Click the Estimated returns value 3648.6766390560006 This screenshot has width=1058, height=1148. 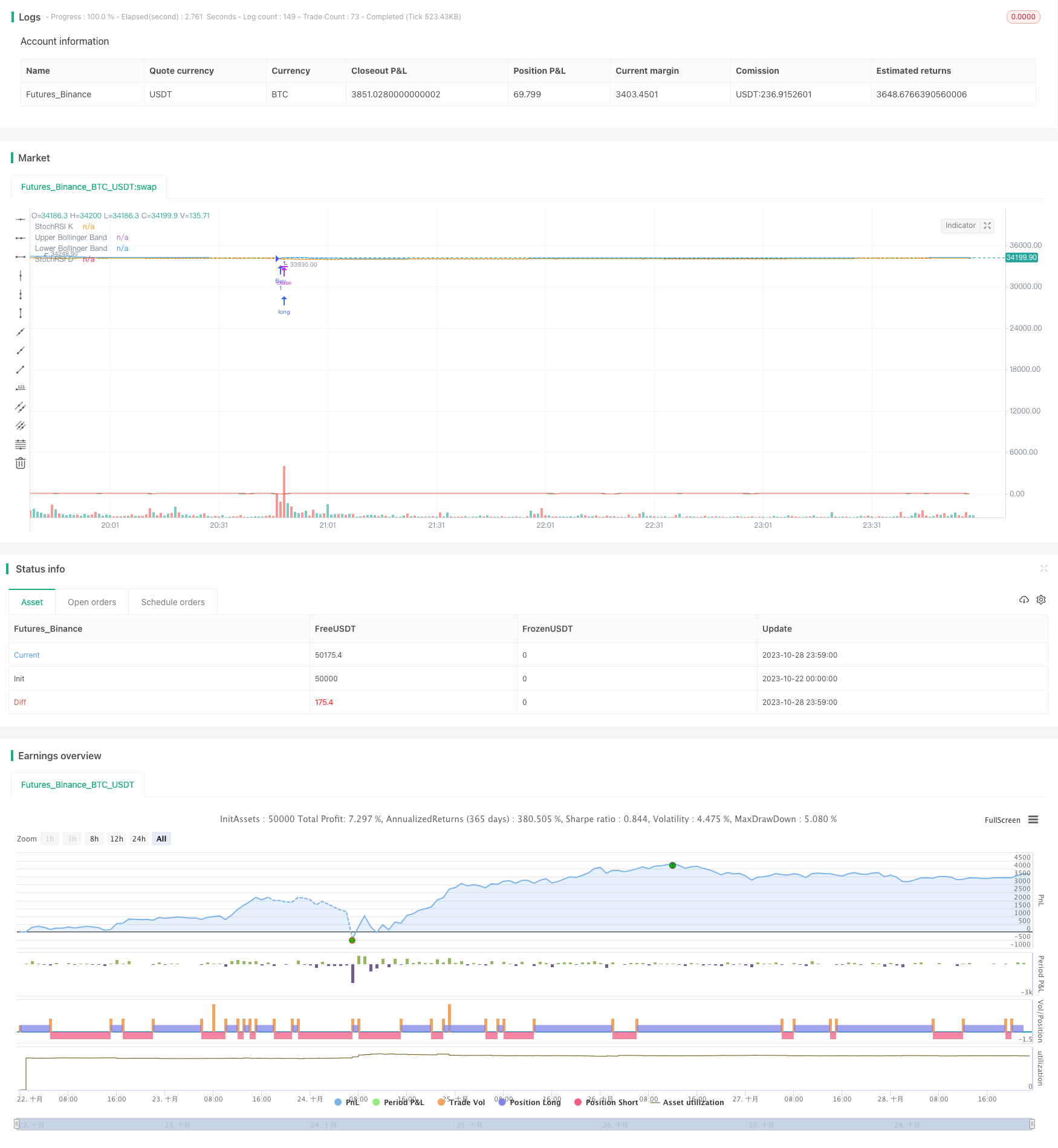921,94
